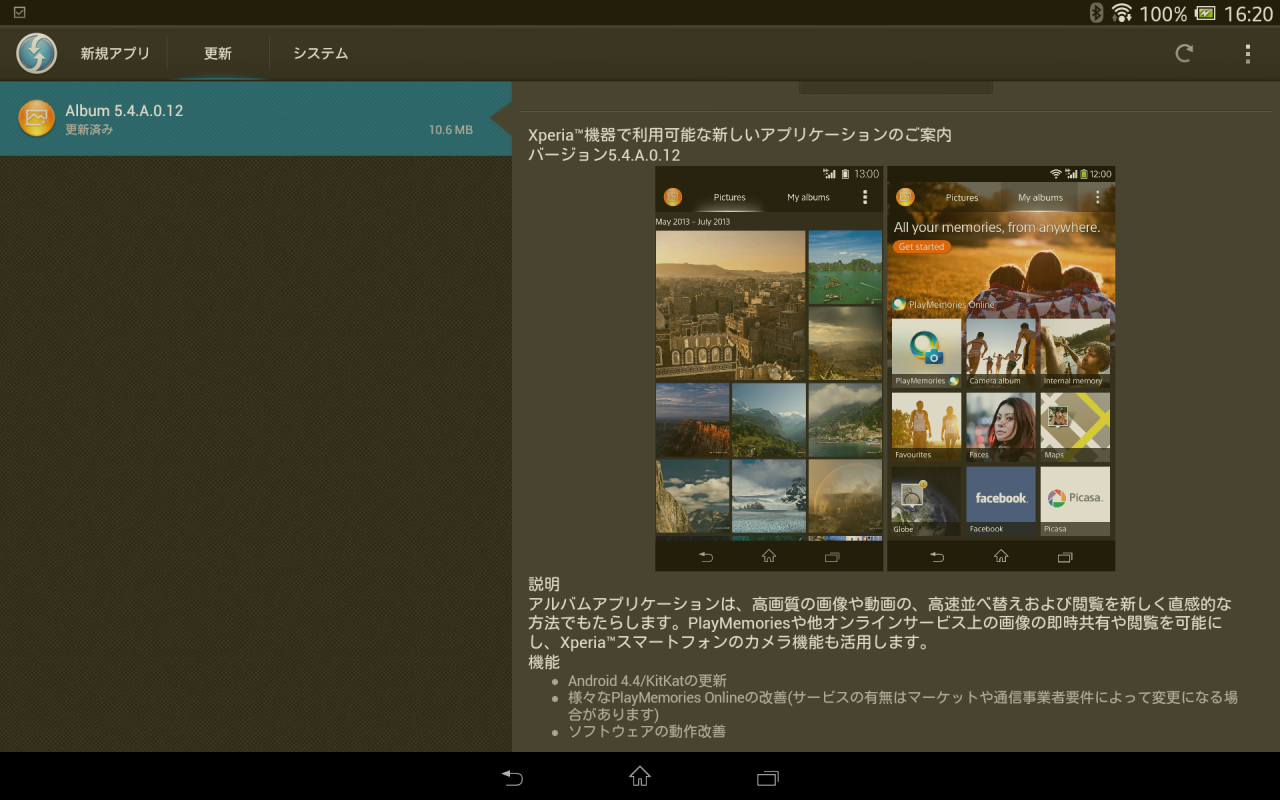Tap the Android back navigation button

pos(512,777)
